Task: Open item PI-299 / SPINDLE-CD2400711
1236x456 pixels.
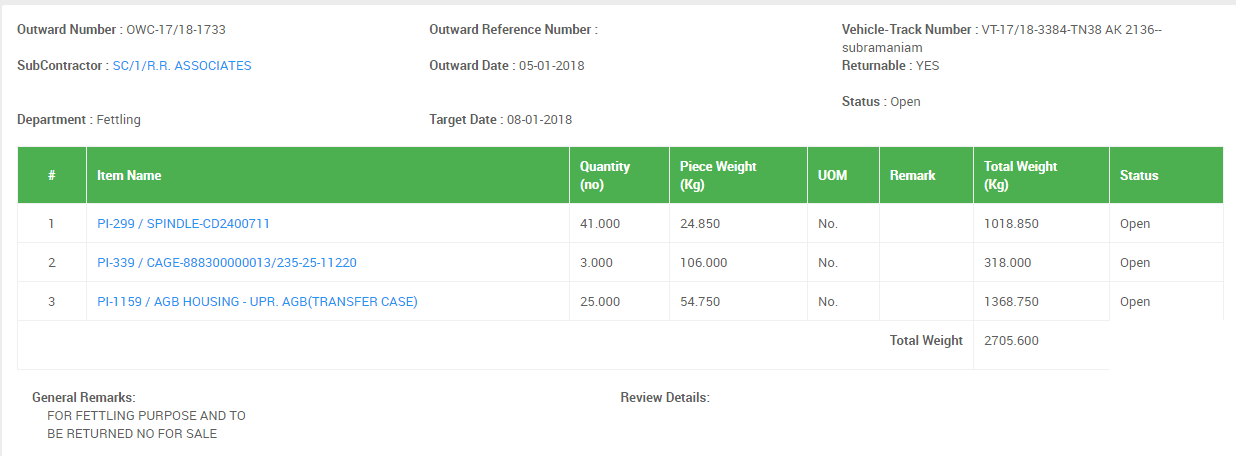Action: click(183, 224)
